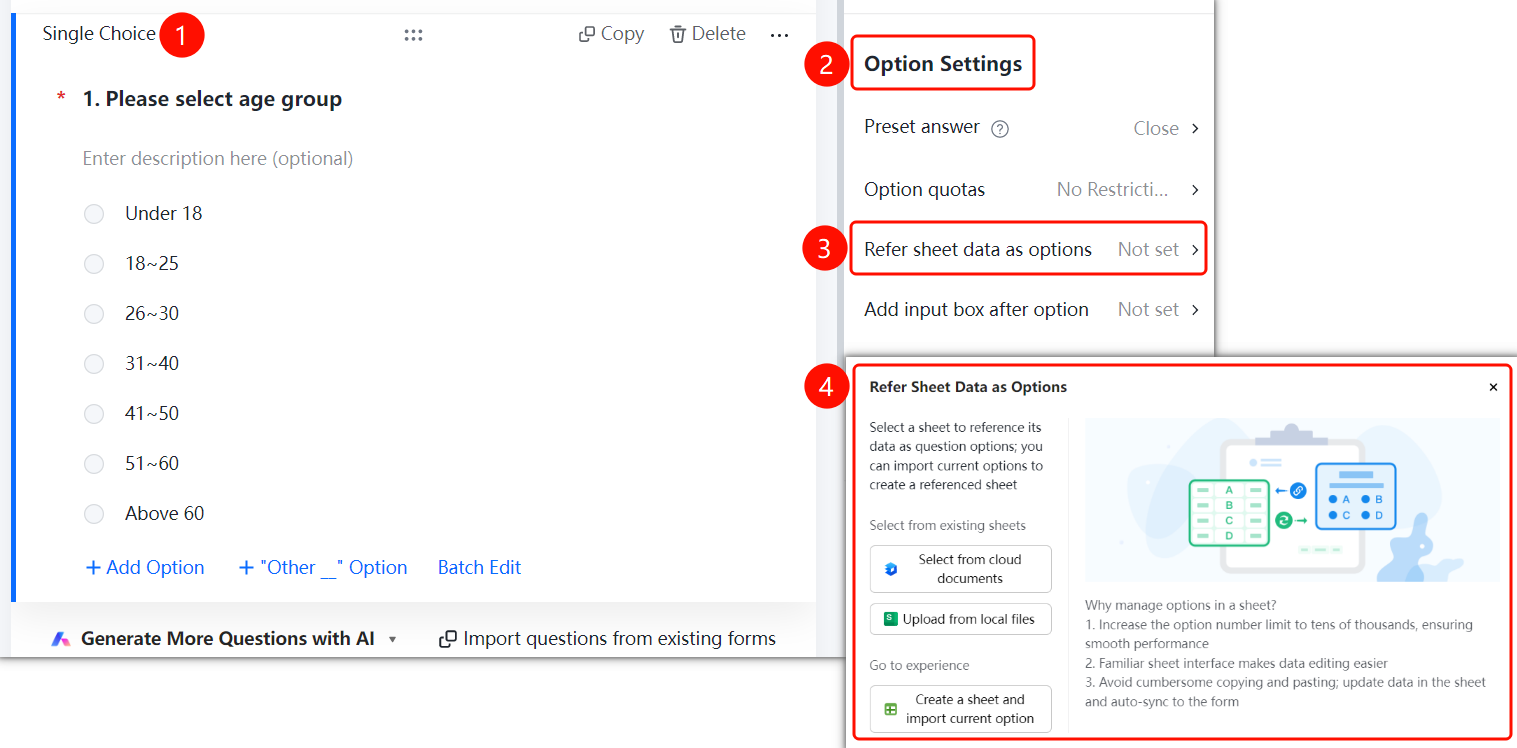This screenshot has width=1517, height=748.
Task: Select the 51~60 radio option
Action: [94, 464]
